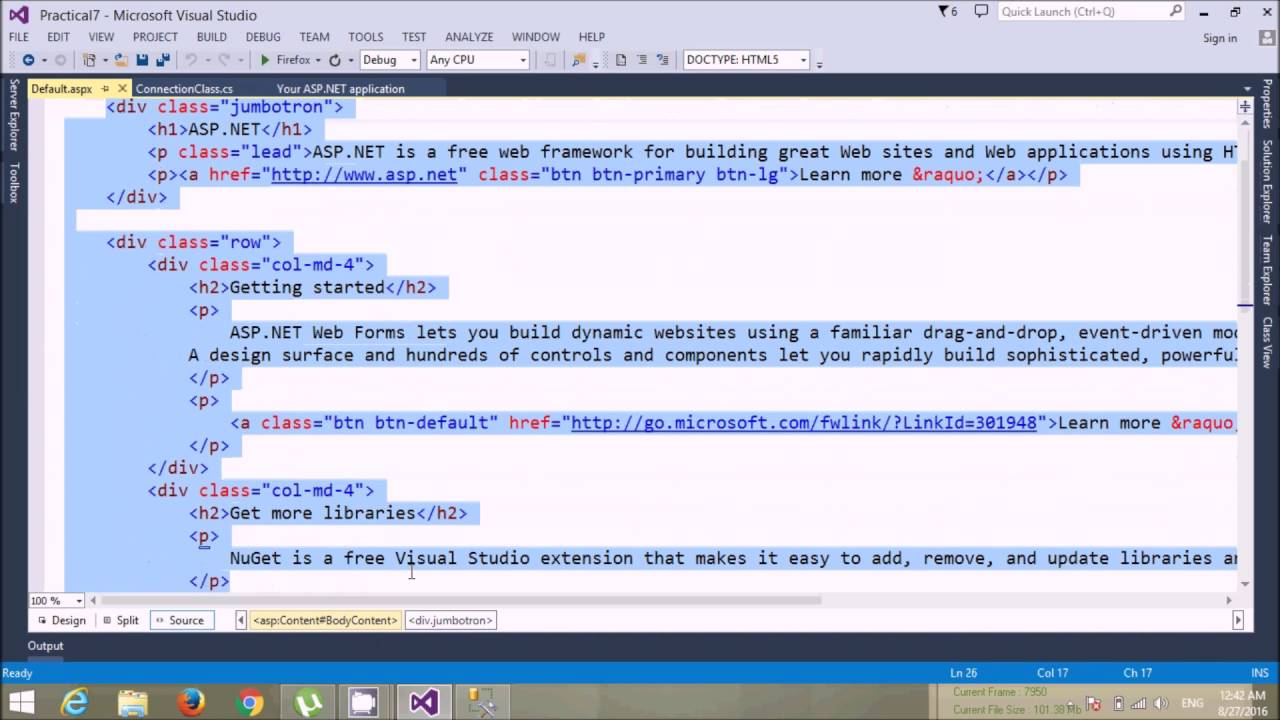Expand the New Project dropdown arrow

104,60
